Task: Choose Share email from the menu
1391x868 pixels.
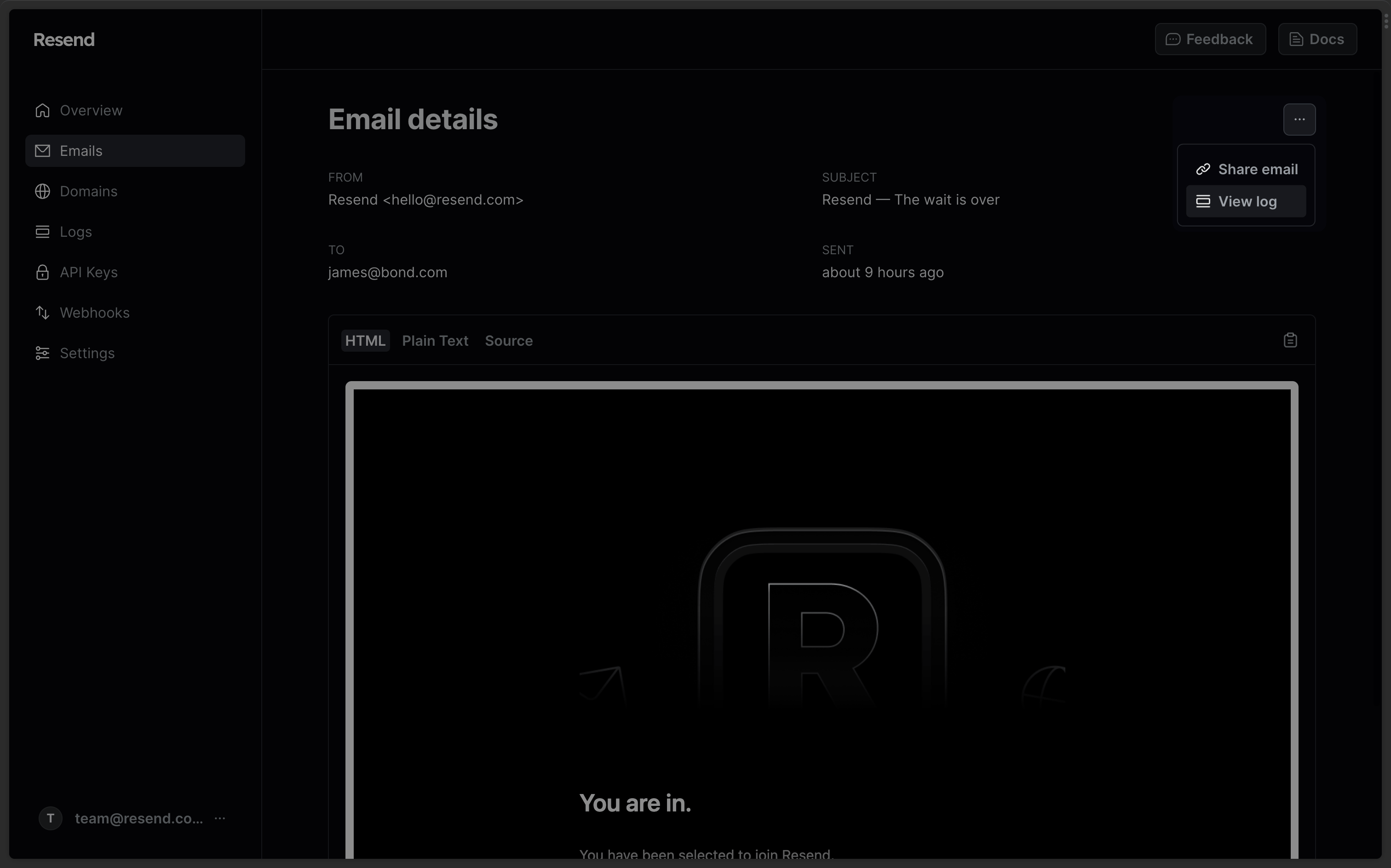Action: click(x=1246, y=169)
